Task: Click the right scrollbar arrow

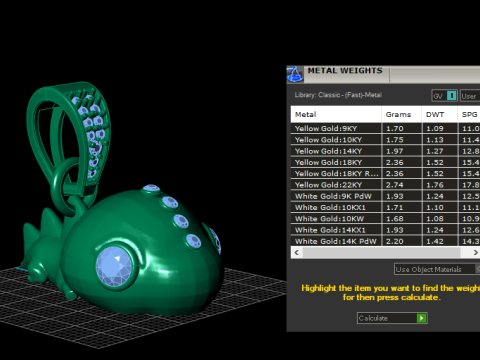Action: (475, 252)
